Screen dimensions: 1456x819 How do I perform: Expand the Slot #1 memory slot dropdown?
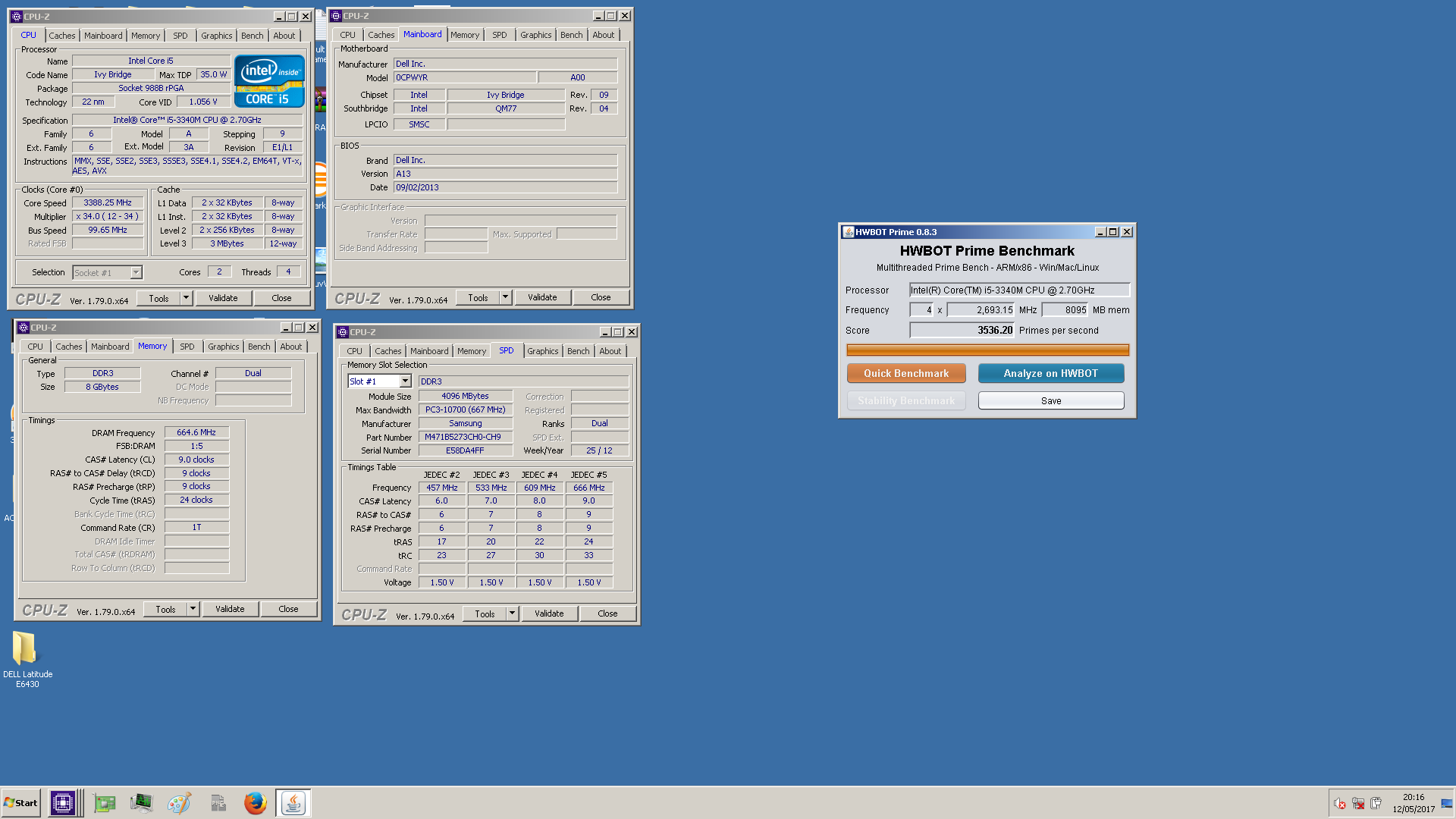(405, 381)
